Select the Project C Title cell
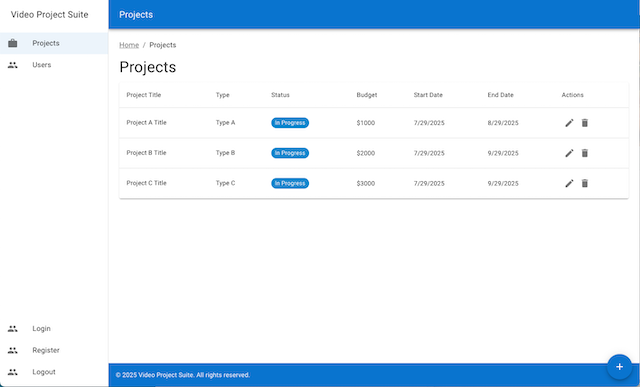640x387 pixels. [x=147, y=183]
